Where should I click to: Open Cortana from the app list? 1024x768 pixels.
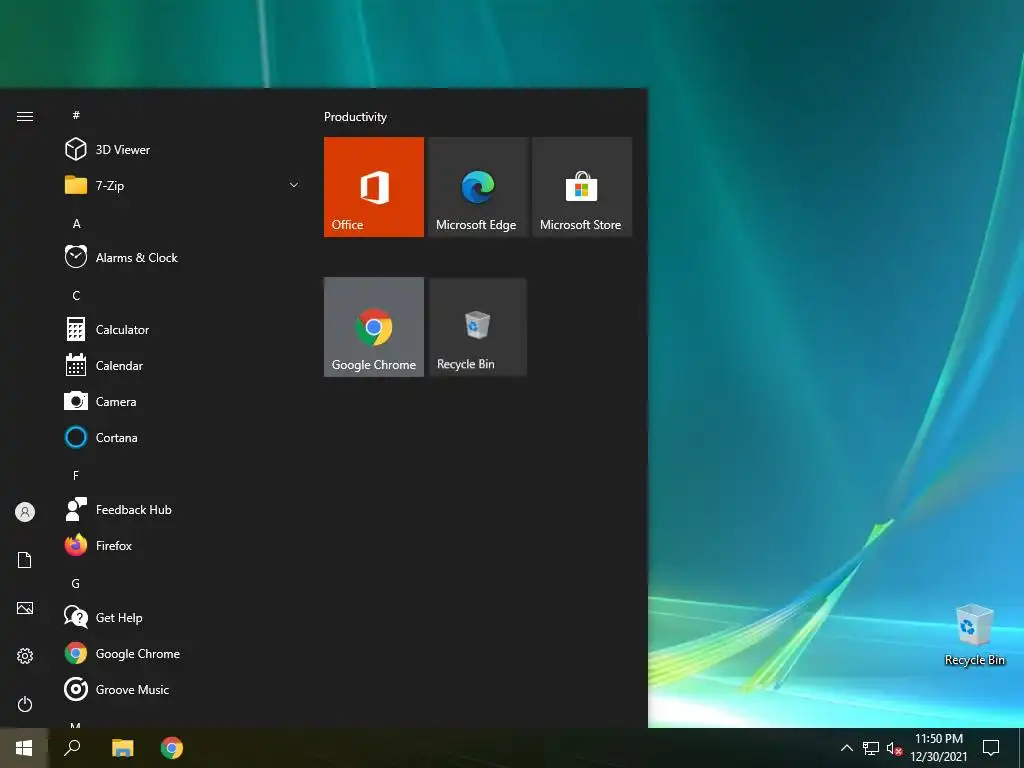pos(183,437)
